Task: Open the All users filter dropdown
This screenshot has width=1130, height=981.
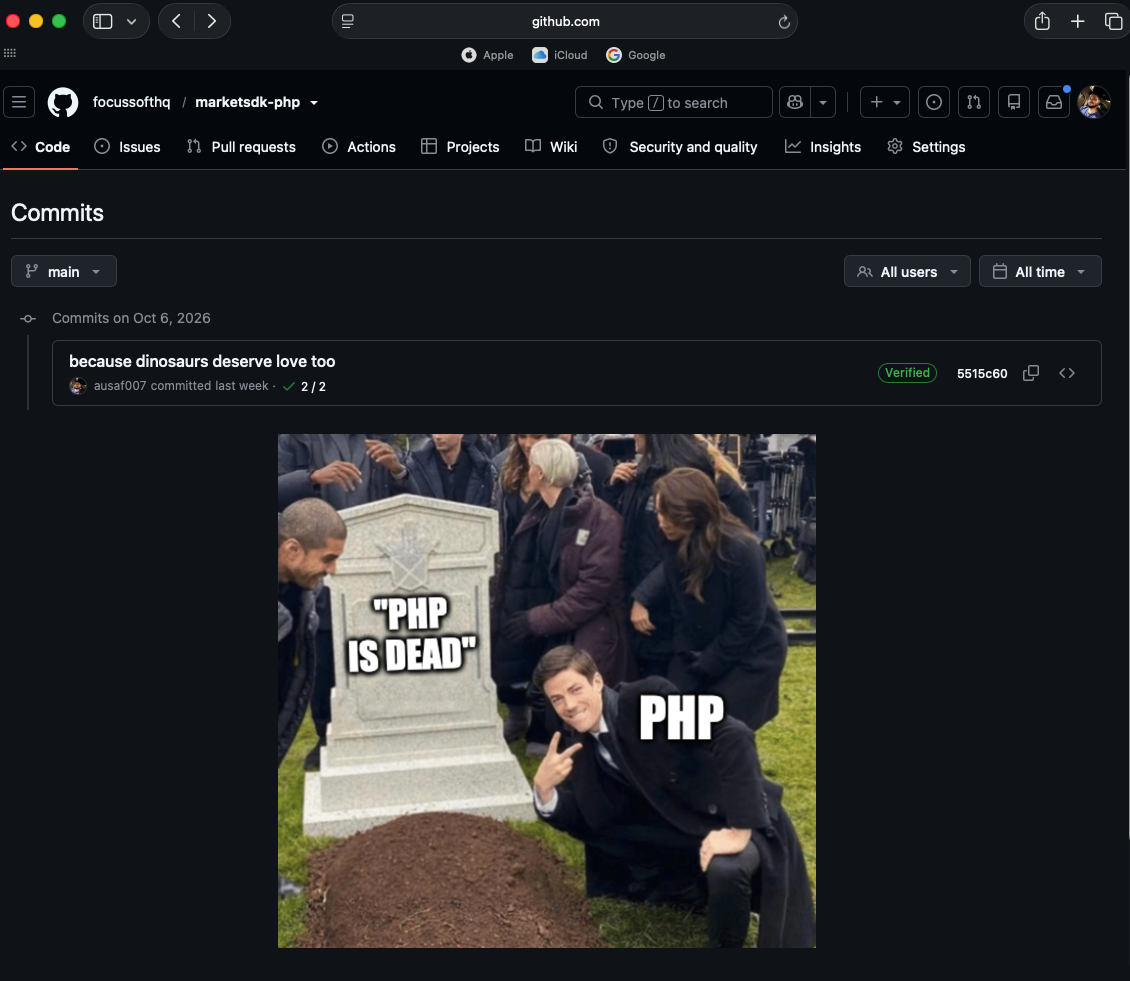Action: point(907,272)
